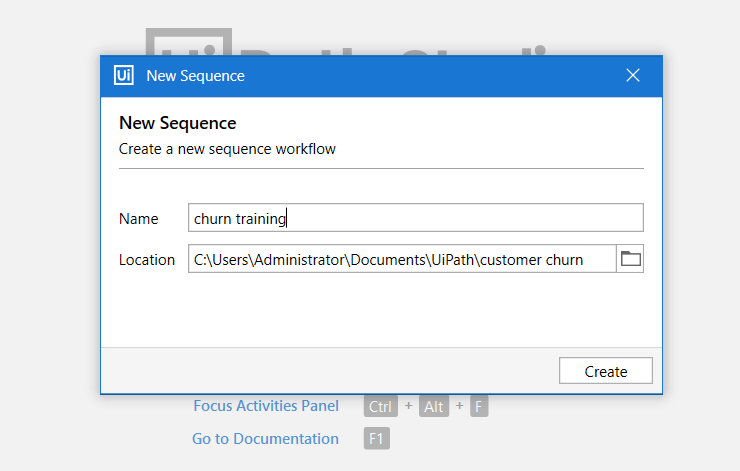This screenshot has width=740, height=471.
Task: Open the Go to Documentation link
Action: click(x=265, y=439)
